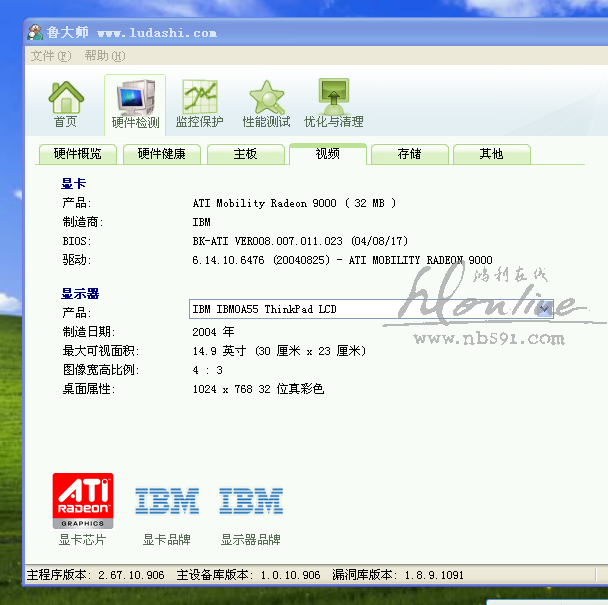The height and width of the screenshot is (605, 608).
Task: Open the 优化与清理 optimize icon
Action: click(x=333, y=103)
